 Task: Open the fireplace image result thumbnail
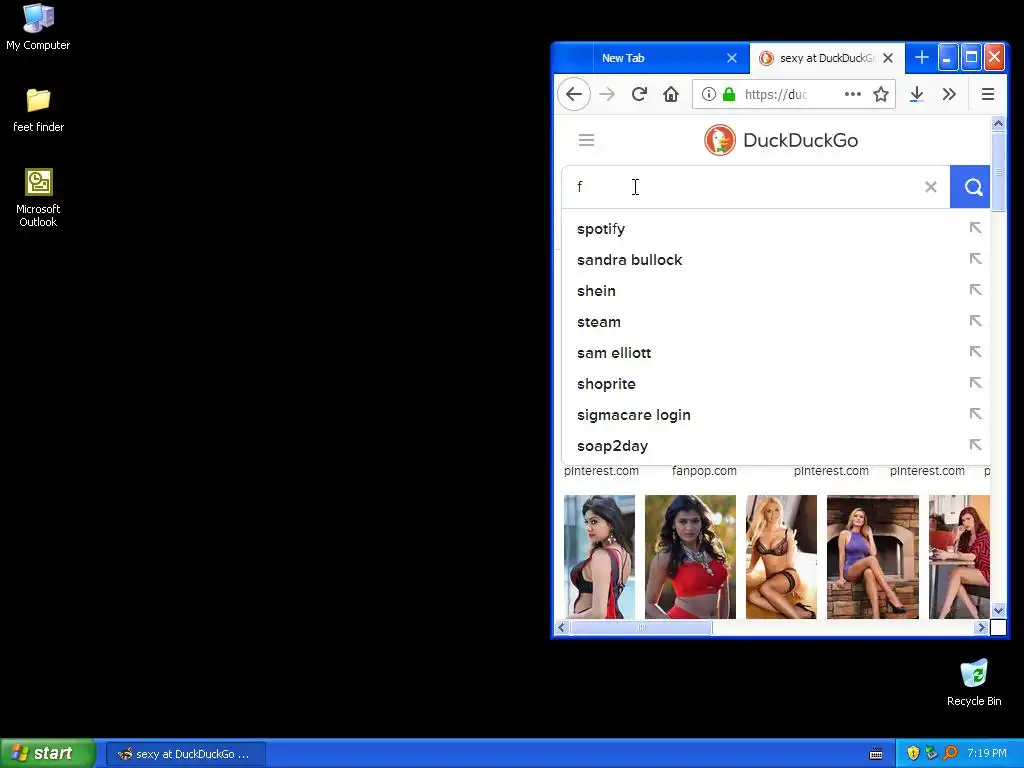(872, 557)
